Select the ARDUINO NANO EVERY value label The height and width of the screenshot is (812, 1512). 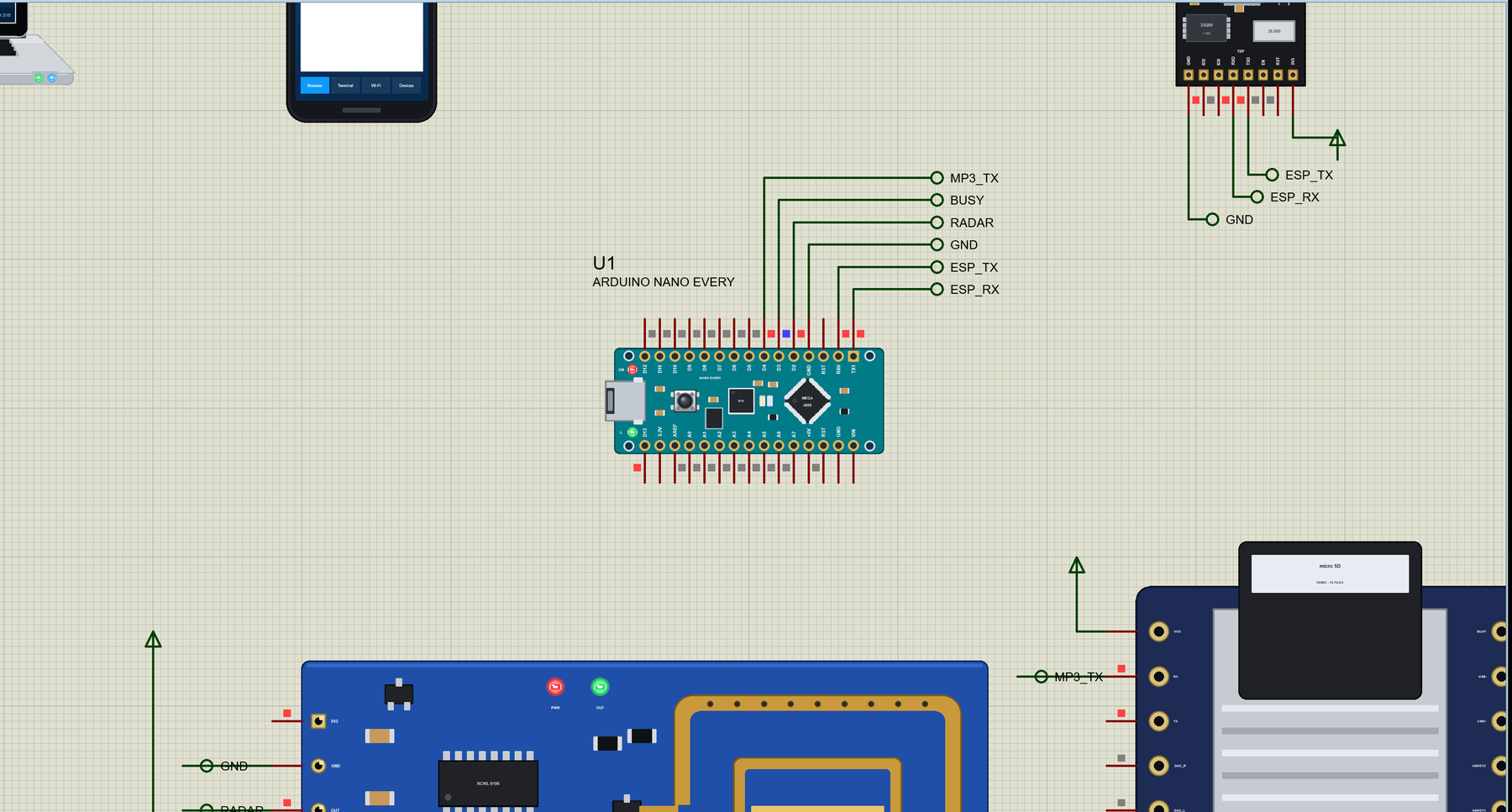pos(664,282)
